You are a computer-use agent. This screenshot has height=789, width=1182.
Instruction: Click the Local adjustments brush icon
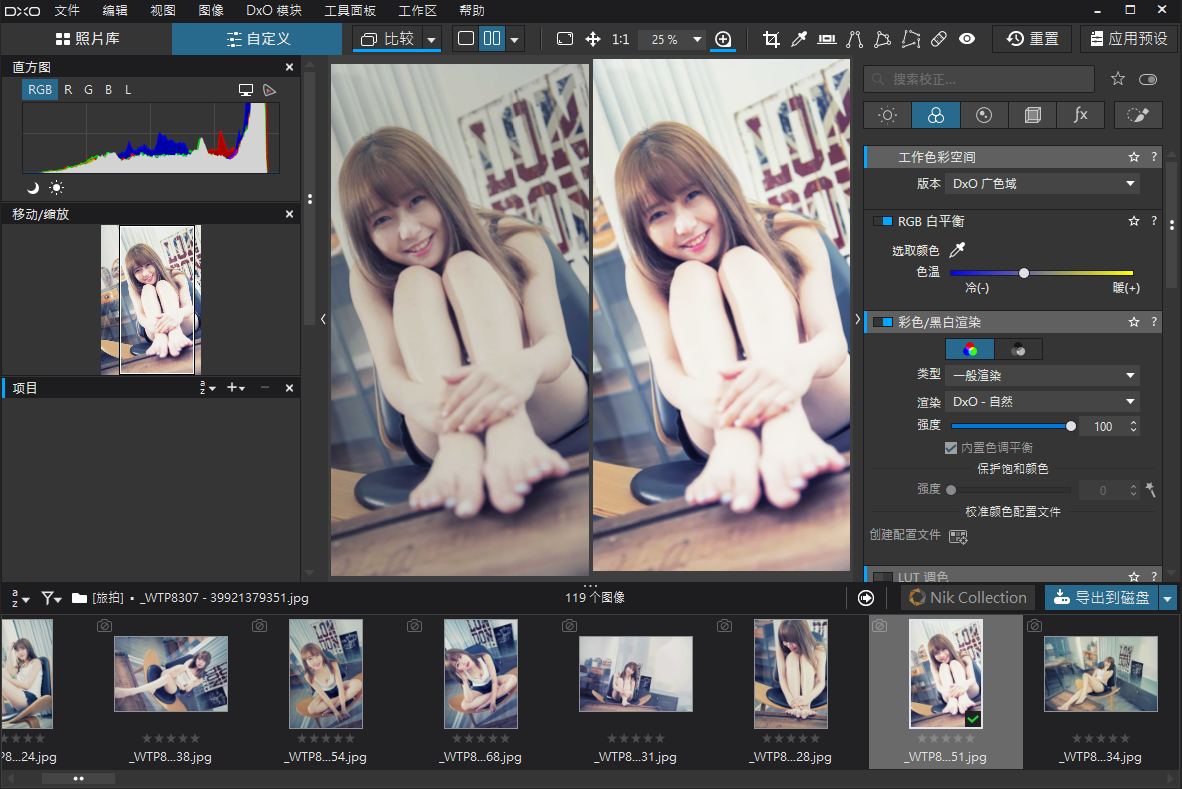tap(1138, 115)
